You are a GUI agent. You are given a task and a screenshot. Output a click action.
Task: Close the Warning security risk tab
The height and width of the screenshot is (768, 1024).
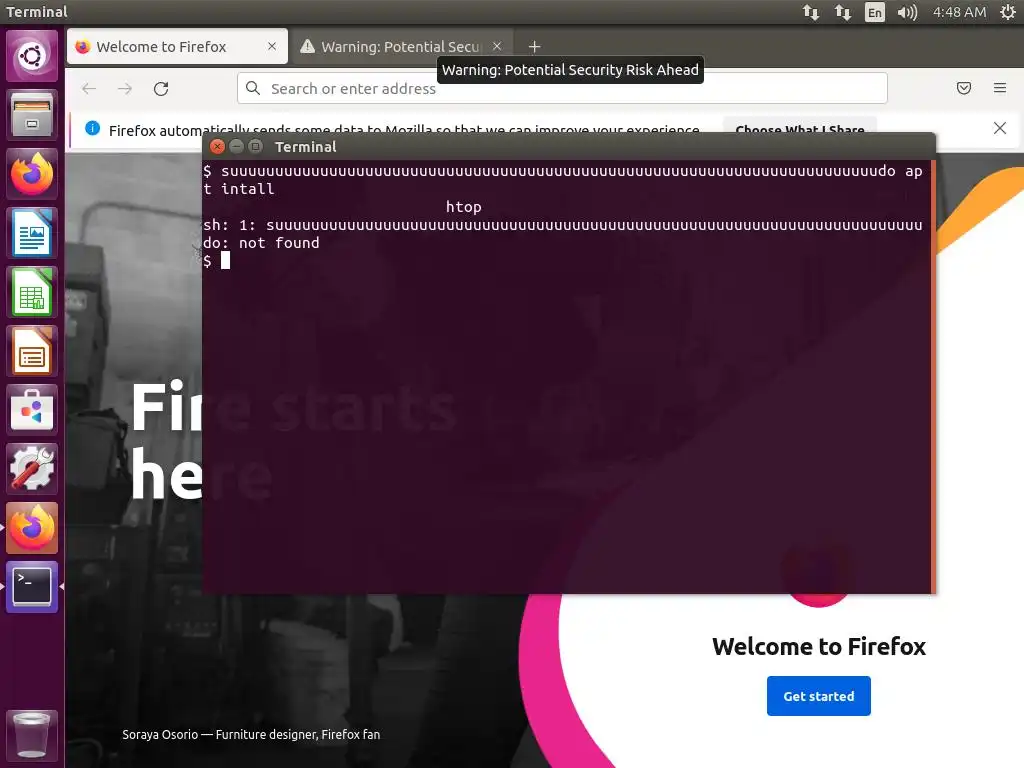coord(497,46)
